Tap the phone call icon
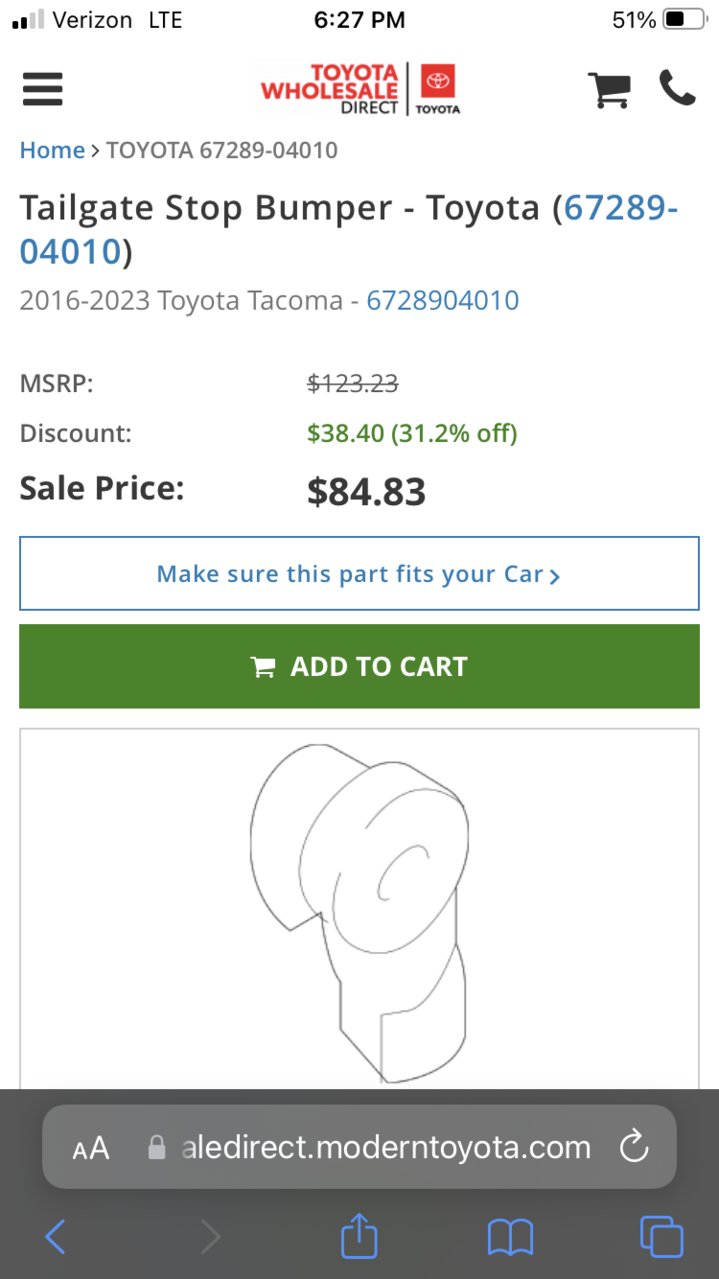Image resolution: width=719 pixels, height=1279 pixels. click(677, 88)
